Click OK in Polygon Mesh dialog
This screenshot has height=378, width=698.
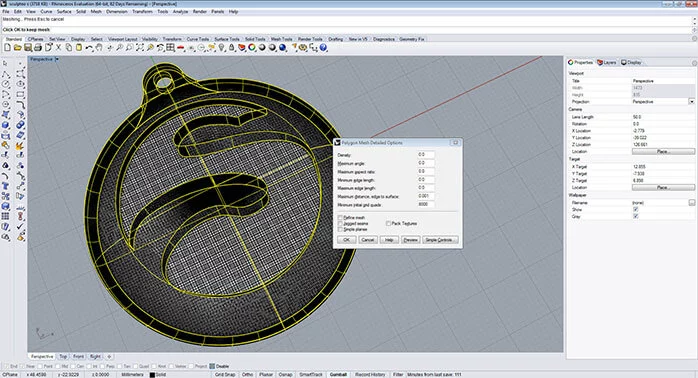pos(346,240)
